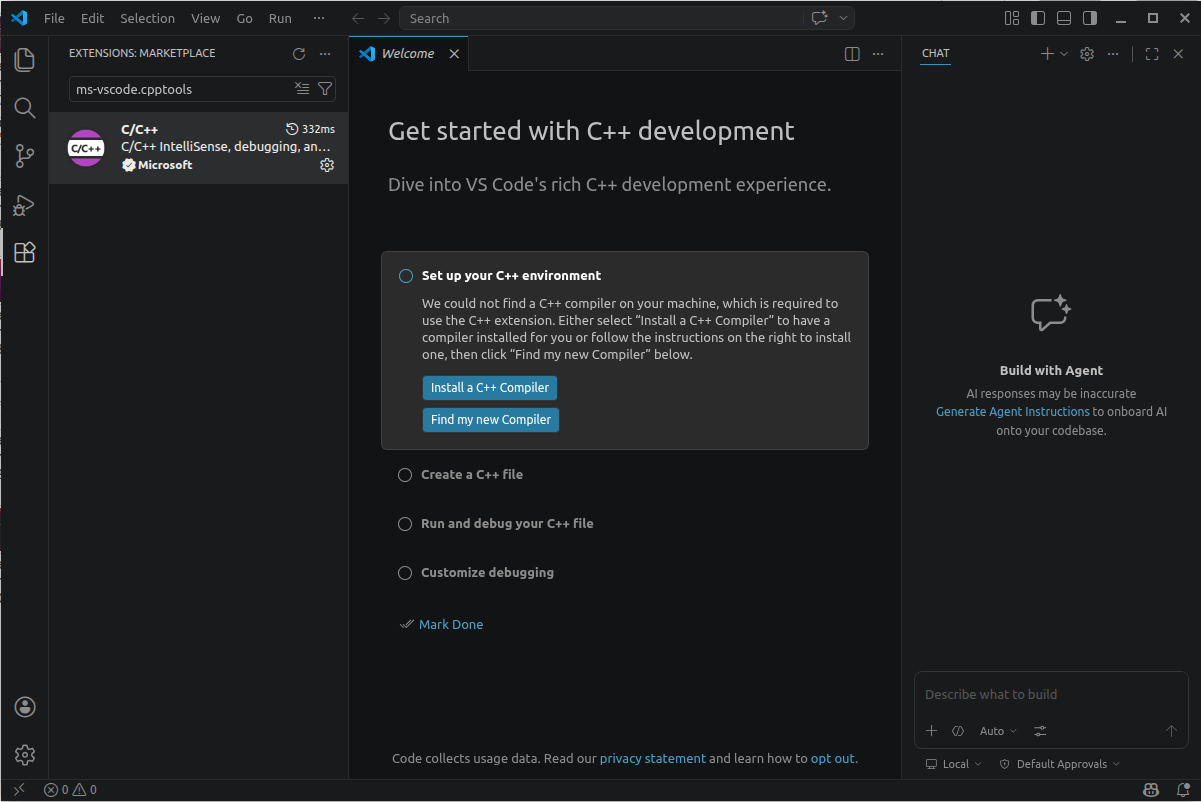Open the Go menu
The image size is (1201, 802).
coord(245,18)
